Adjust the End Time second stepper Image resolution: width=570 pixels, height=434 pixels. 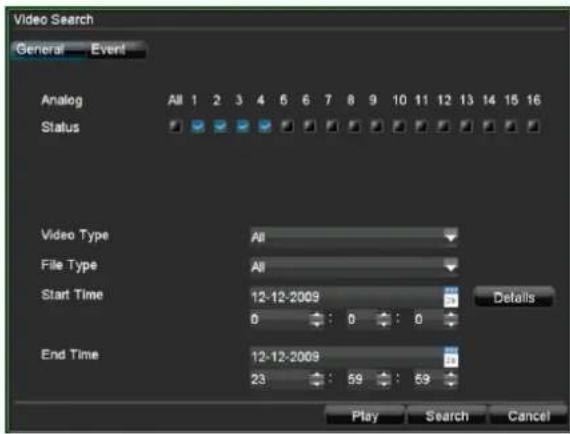451,379
